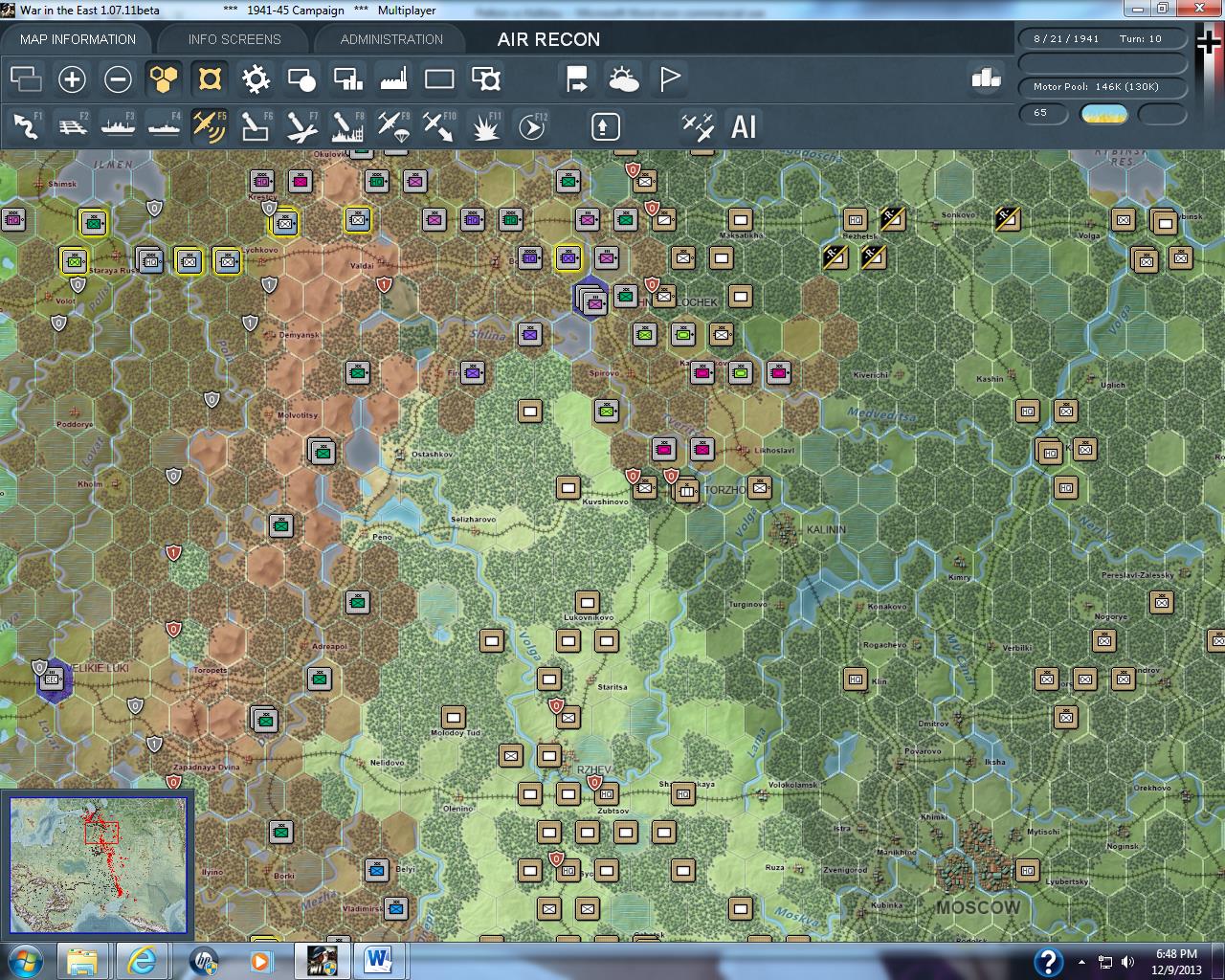
Task: Open the Windows Start menu
Action: [24, 960]
